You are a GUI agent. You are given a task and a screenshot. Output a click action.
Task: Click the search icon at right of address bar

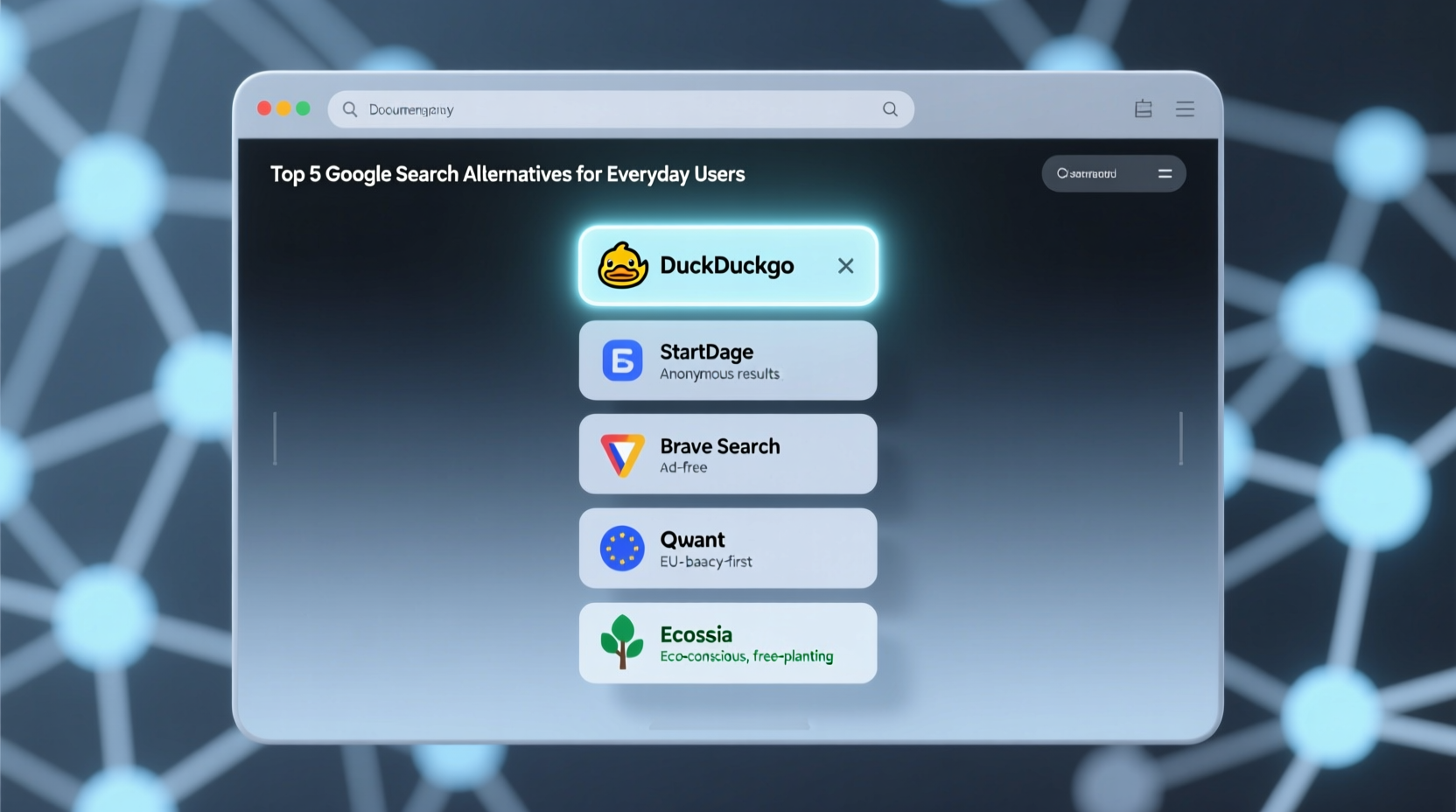pyautogui.click(x=890, y=109)
